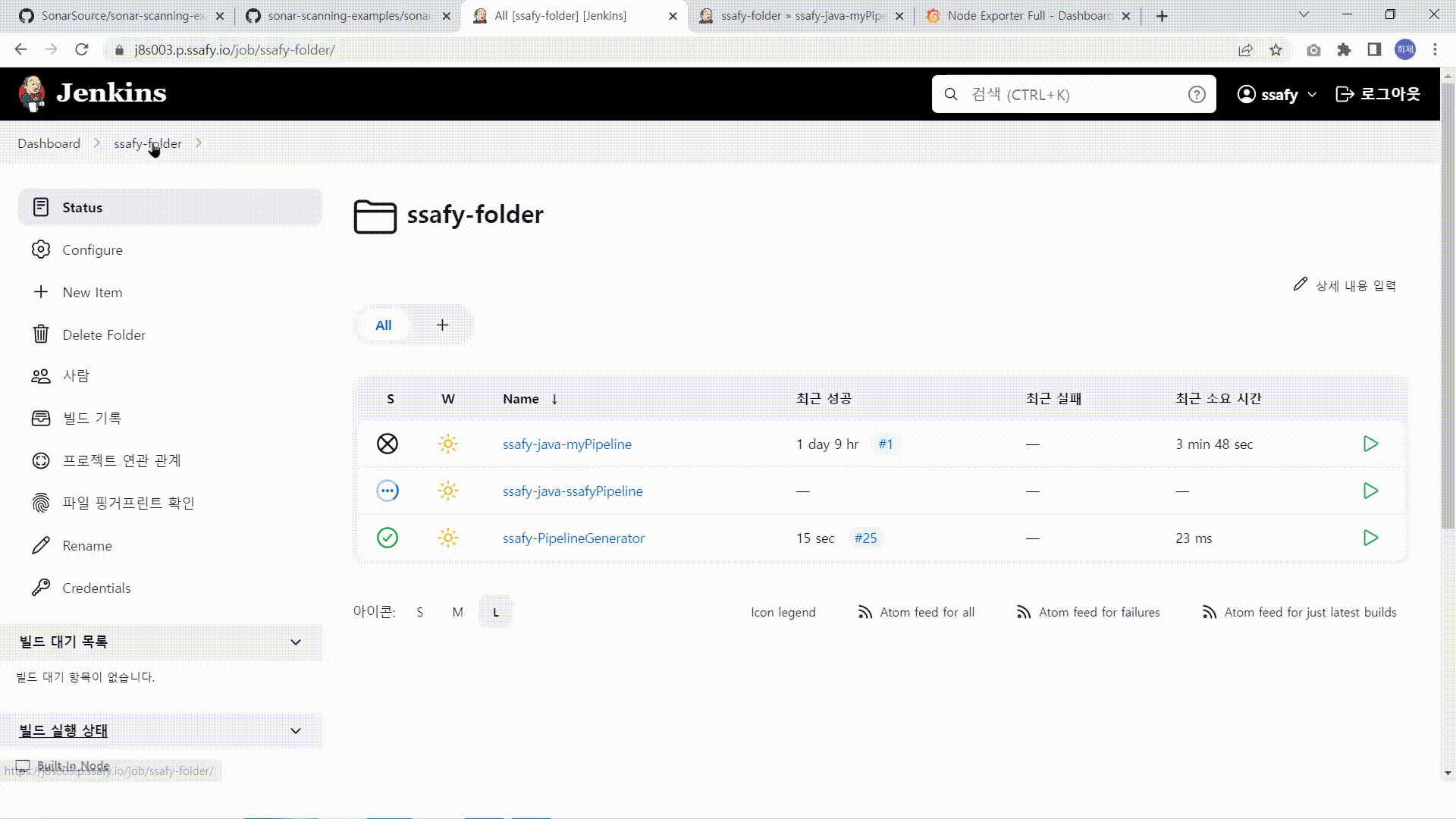This screenshot has width=1456, height=819.
Task: Click the failed status icon of ssafy-java-myPipeline
Action: click(388, 444)
